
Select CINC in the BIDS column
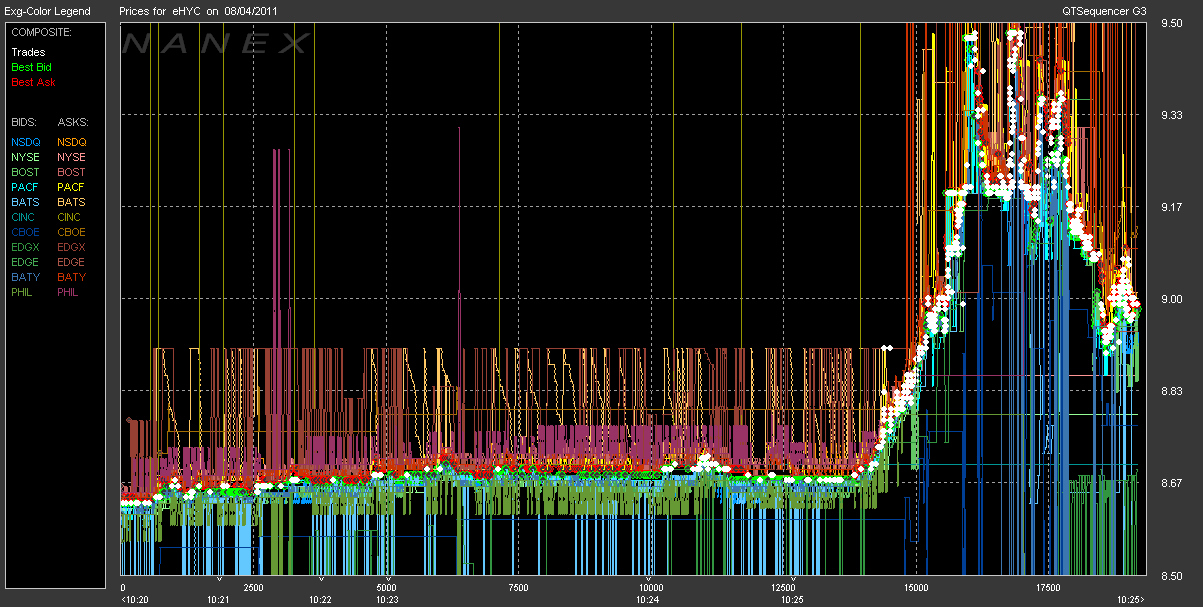(x=24, y=217)
